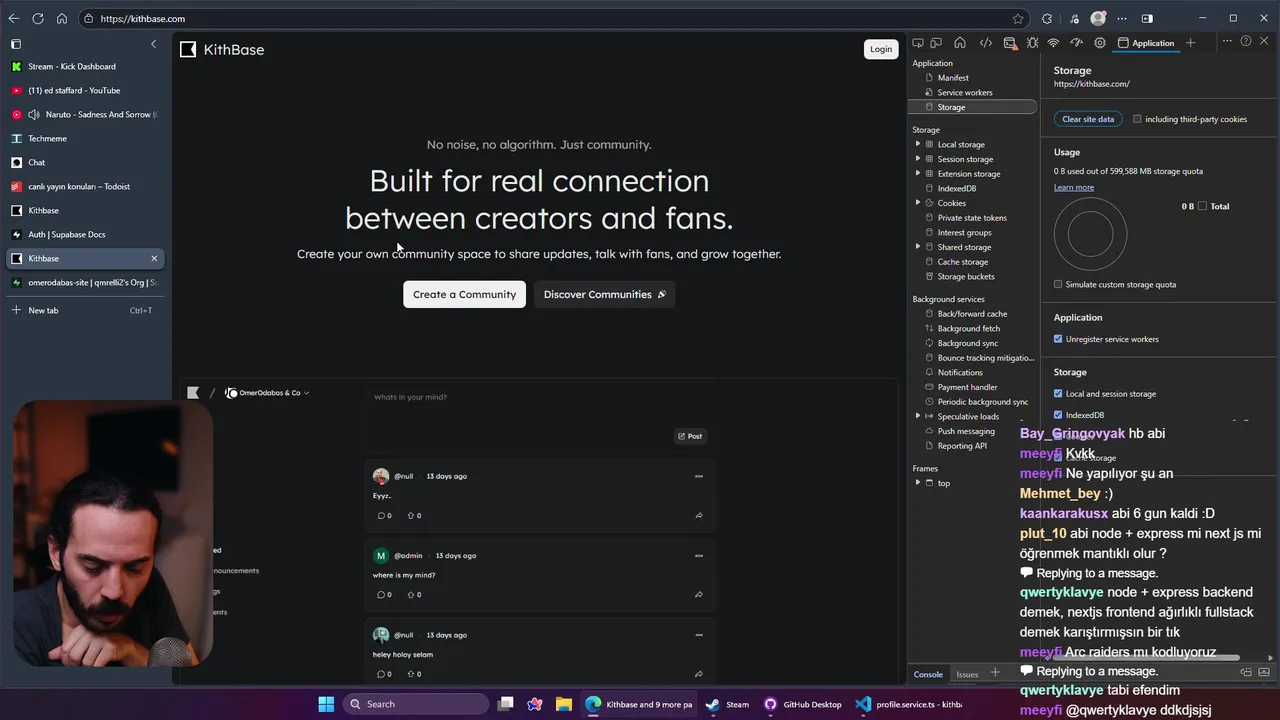Expand Shared storage tree node
The image size is (1280, 720).
pyautogui.click(x=918, y=247)
